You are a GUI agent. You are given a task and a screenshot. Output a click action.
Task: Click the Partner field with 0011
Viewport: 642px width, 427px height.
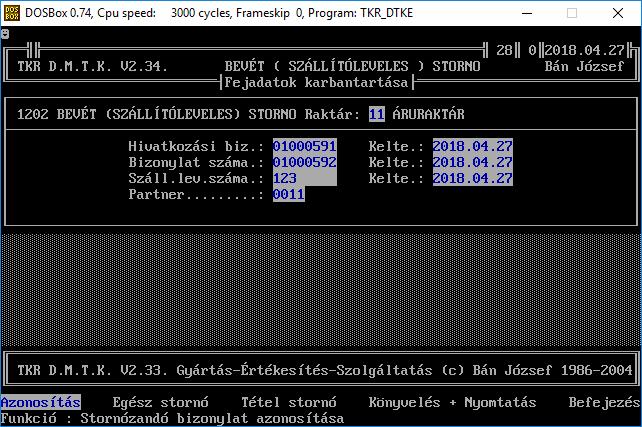[x=289, y=194]
